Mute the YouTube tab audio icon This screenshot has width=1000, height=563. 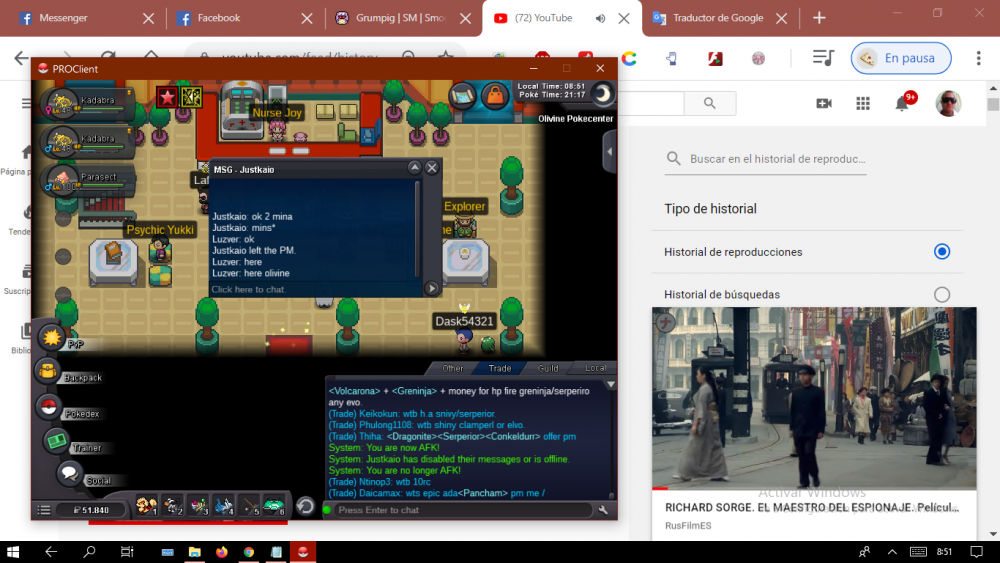[x=600, y=18]
